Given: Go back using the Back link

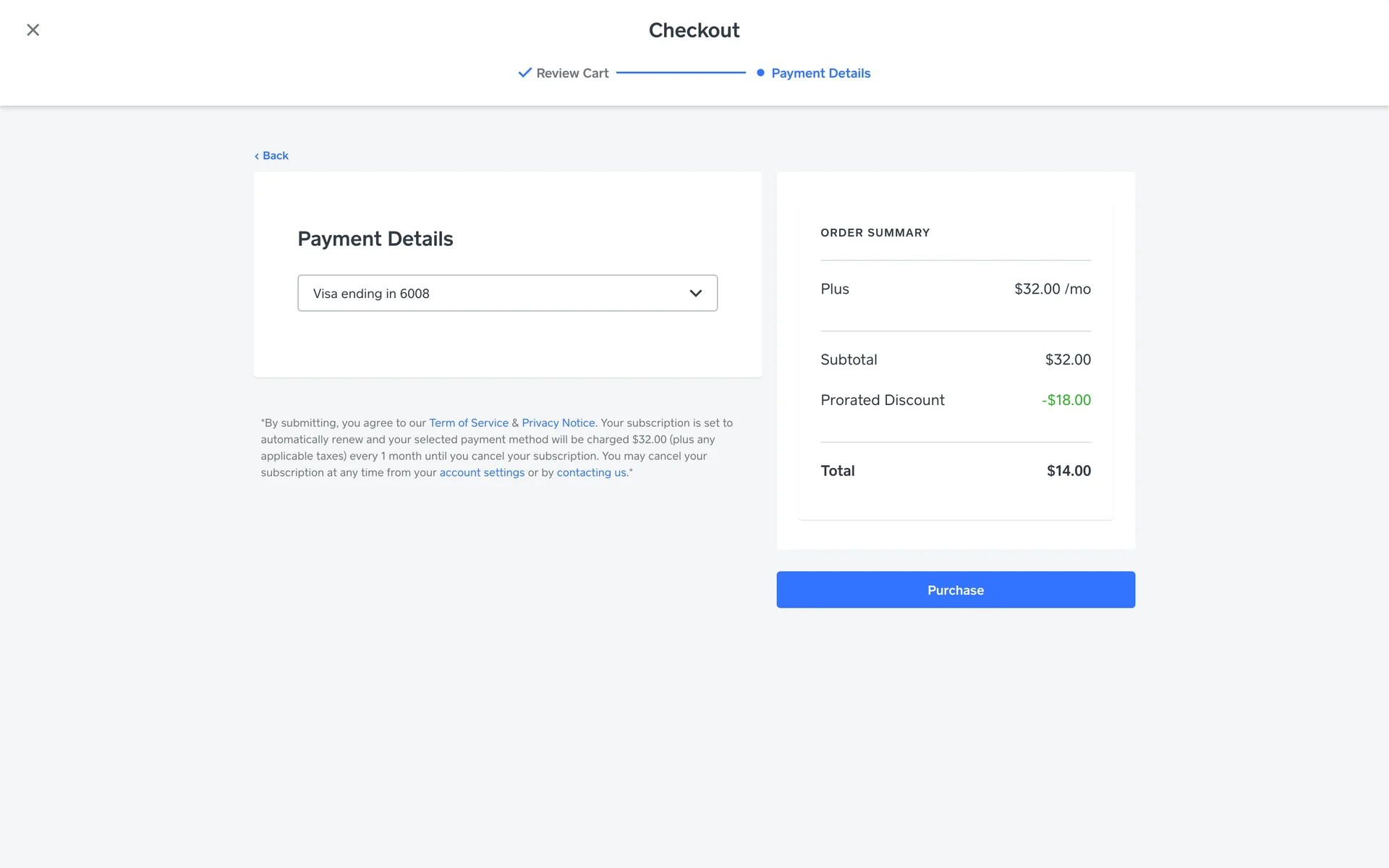Looking at the screenshot, I should pos(275,156).
